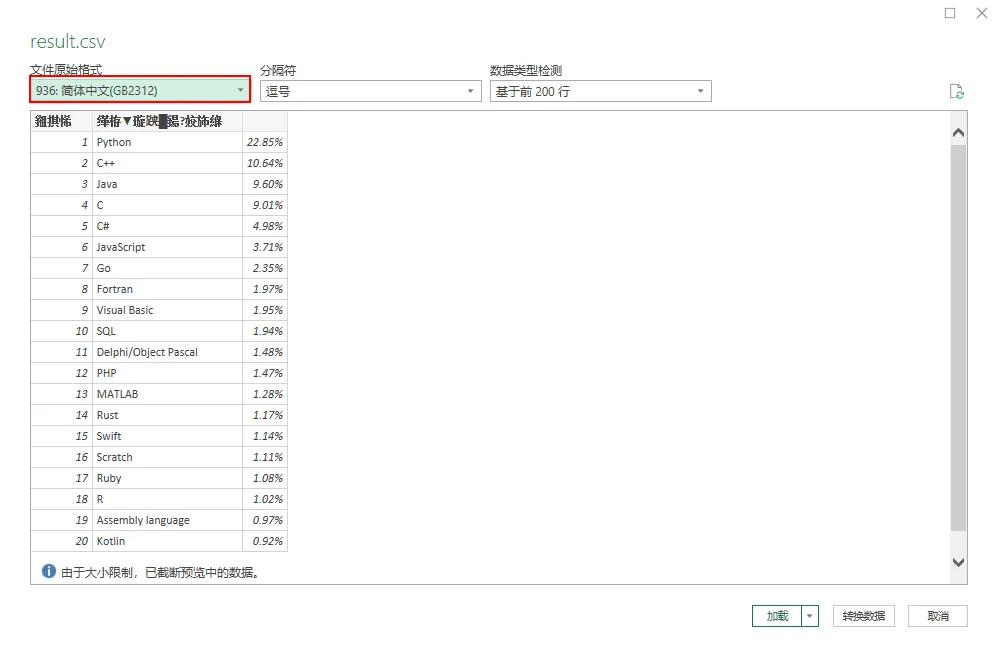Open the file origin encoding dropdown
998x657 pixels.
point(140,91)
